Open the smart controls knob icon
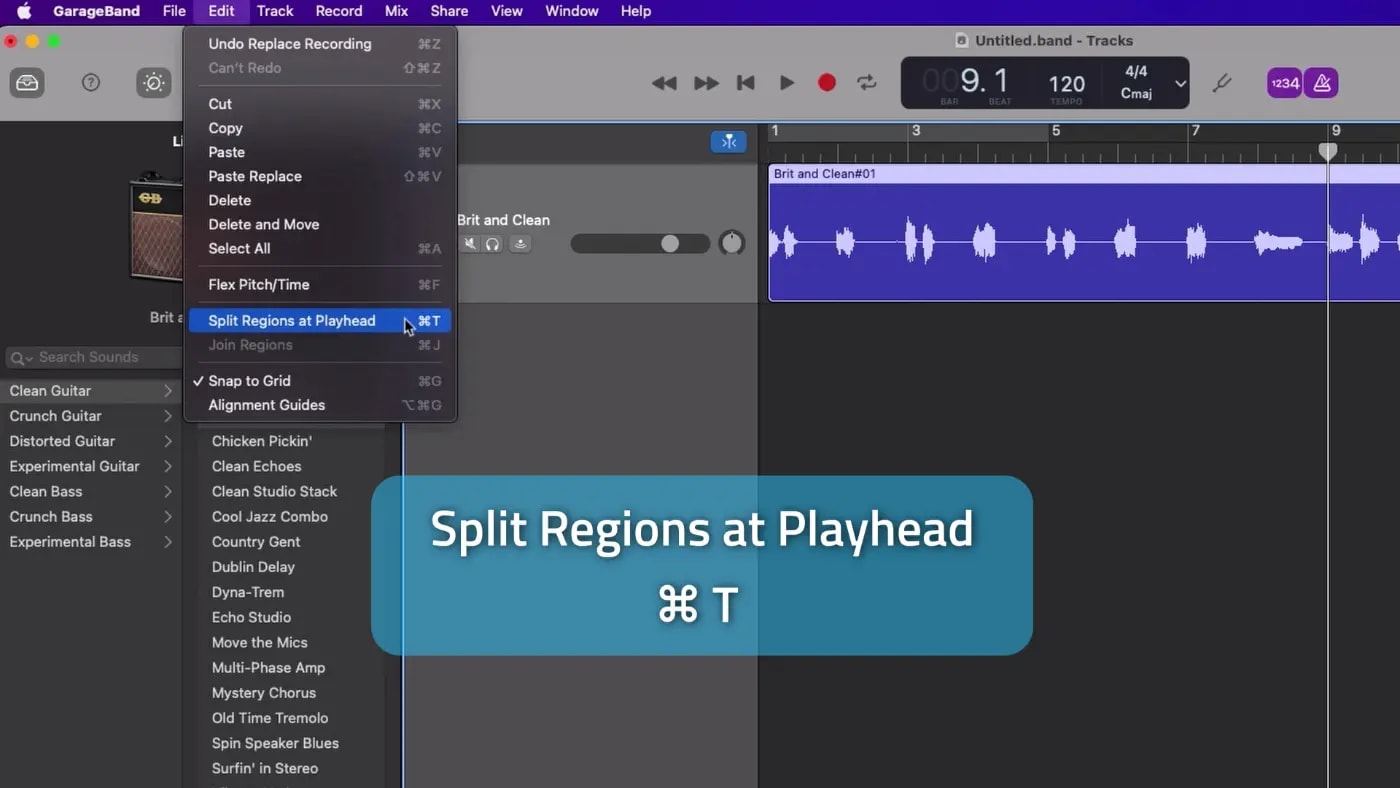 [x=153, y=83]
